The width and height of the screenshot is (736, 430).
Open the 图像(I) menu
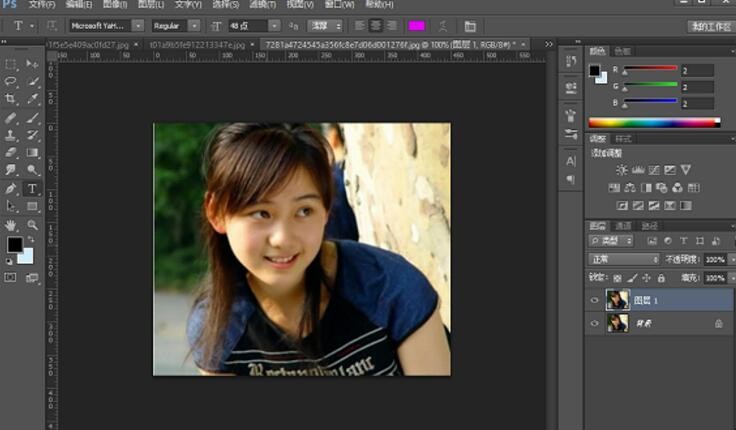pos(115,5)
